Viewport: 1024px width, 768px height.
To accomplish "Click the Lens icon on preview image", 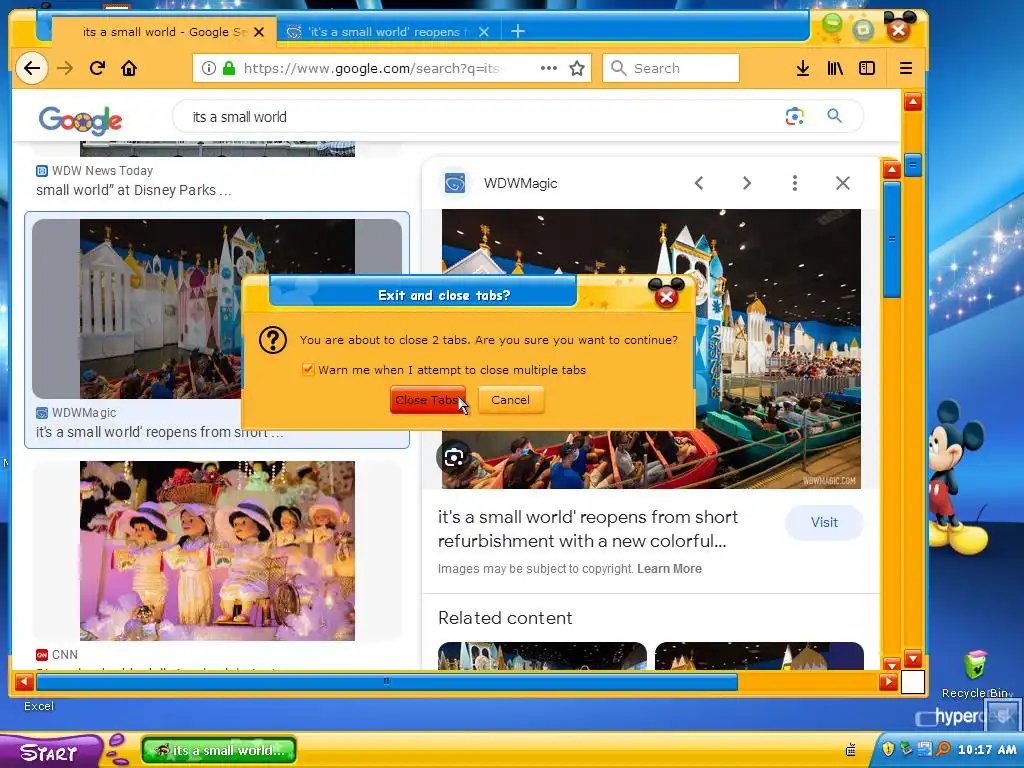I will (x=454, y=457).
